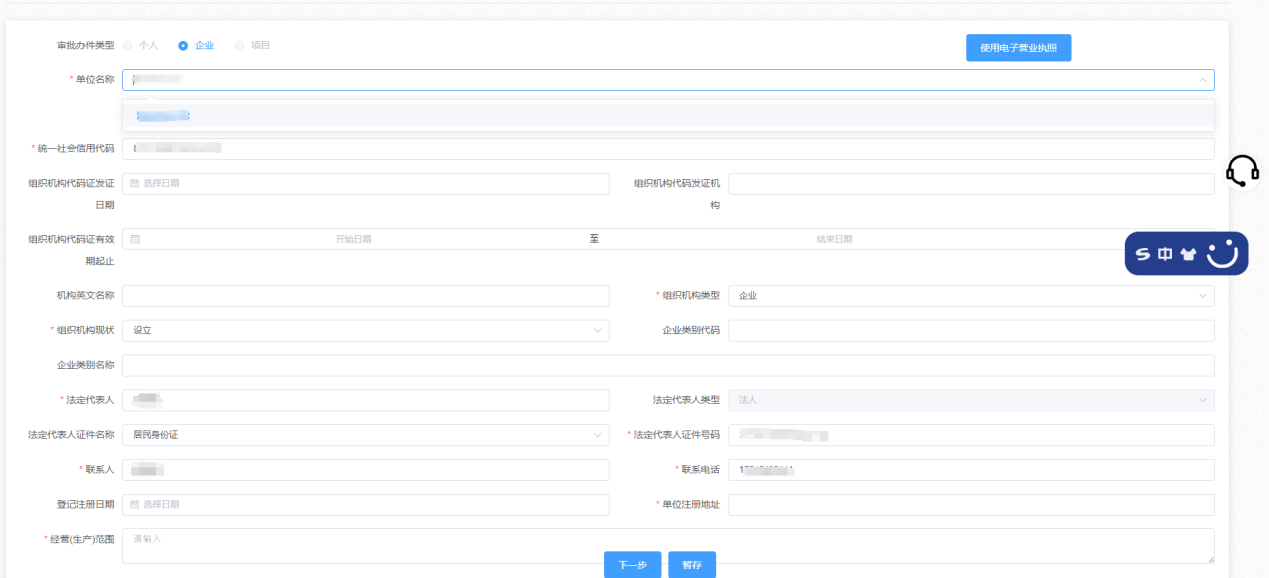Click calendar icon in 组织机构代码证发证日期 field
This screenshot has height=578, width=1269.
[x=135, y=184]
